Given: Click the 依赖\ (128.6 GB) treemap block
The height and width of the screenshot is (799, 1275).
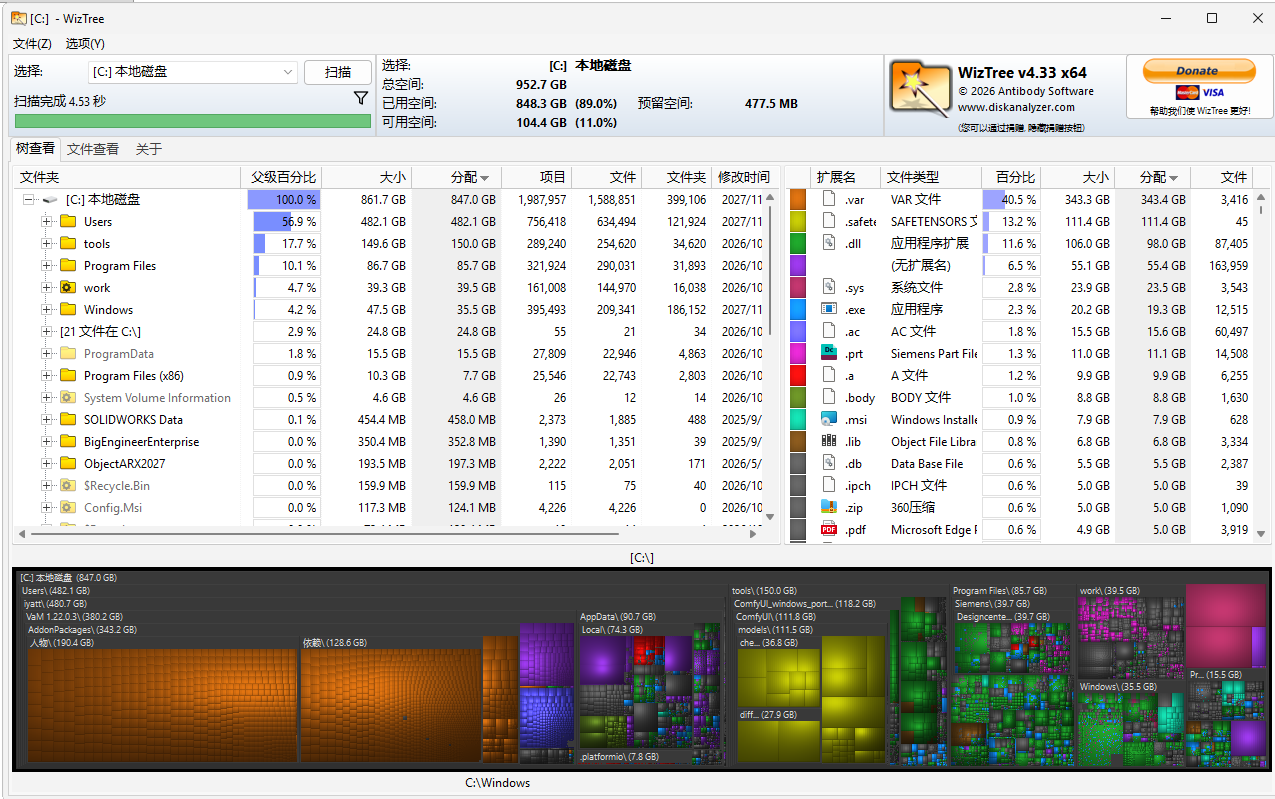Looking at the screenshot, I should point(391,700).
